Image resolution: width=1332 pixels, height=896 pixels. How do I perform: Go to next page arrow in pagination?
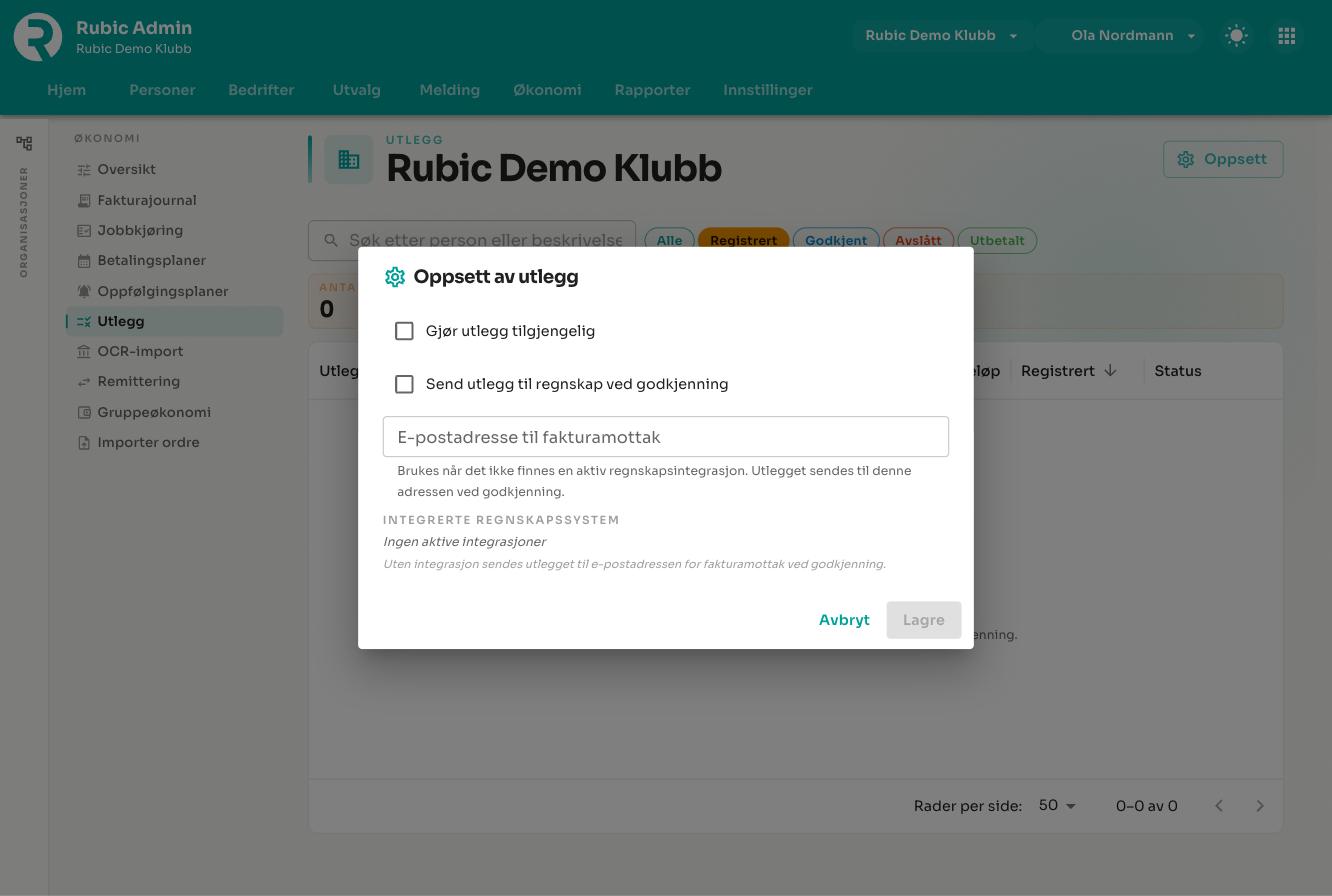(1260, 806)
